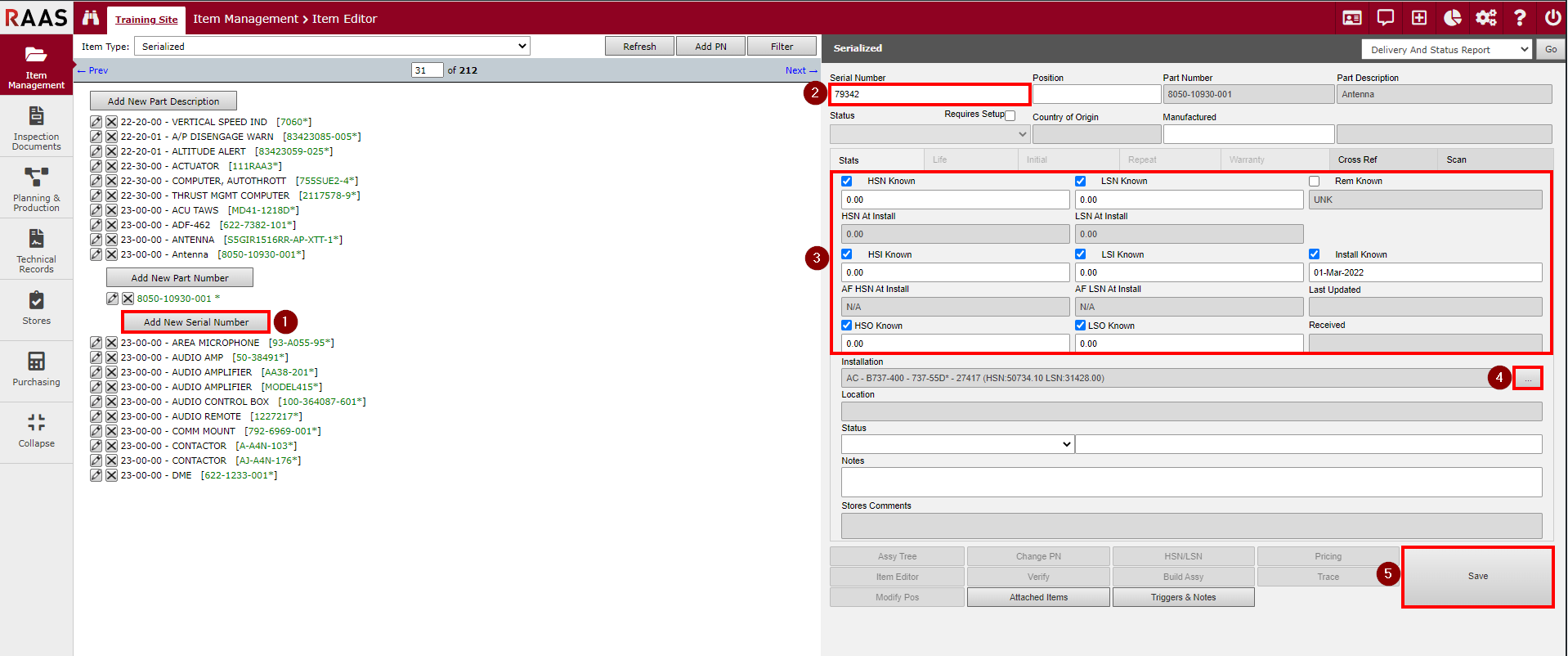This screenshot has height=656, width=1568.
Task: Open the pie chart reports icon
Action: (x=1453, y=18)
